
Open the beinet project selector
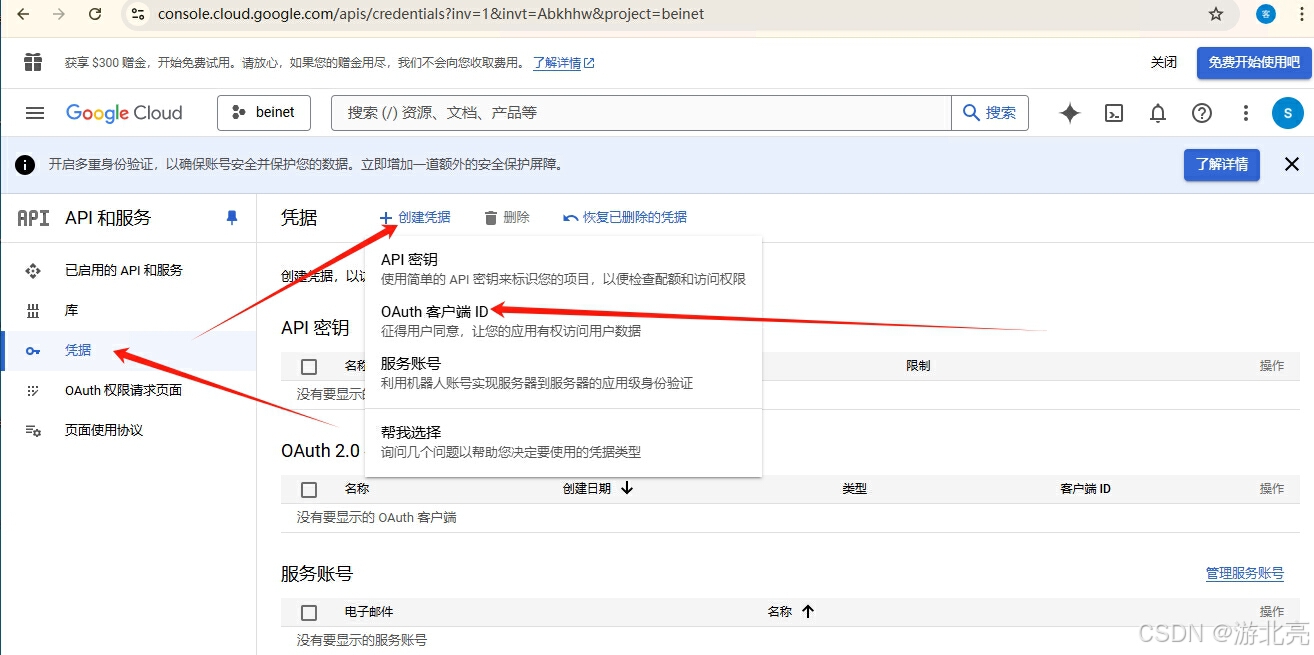(x=264, y=113)
